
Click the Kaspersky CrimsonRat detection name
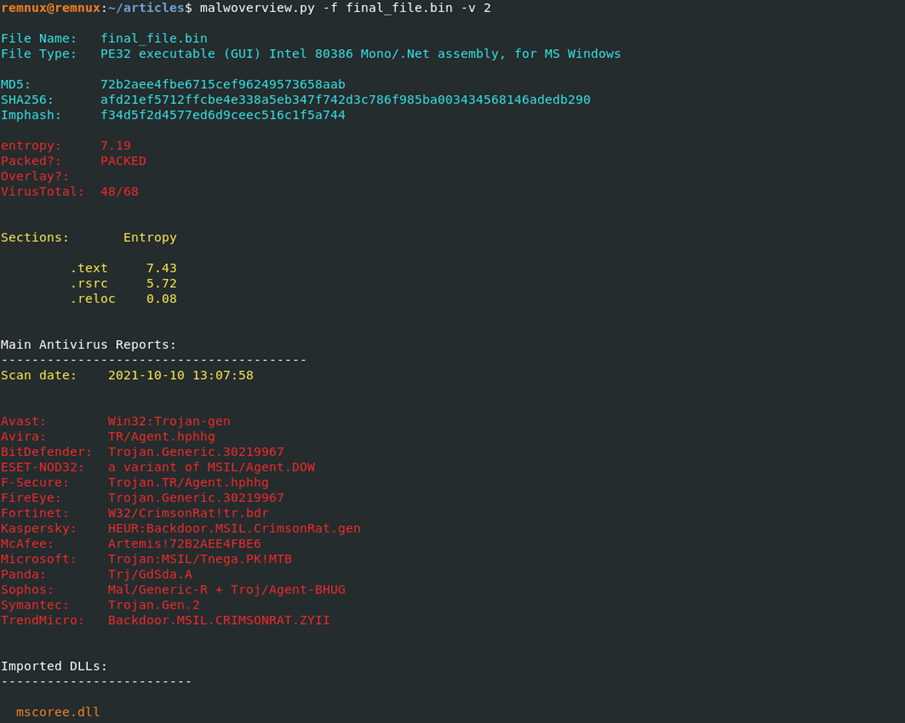pyautogui.click(x=234, y=528)
